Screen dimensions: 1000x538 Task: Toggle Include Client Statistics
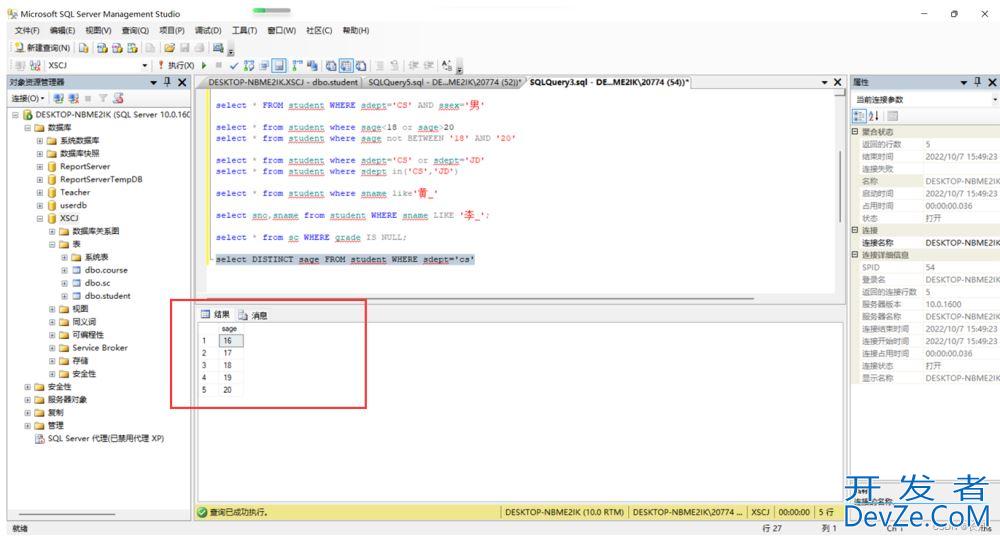(312, 65)
